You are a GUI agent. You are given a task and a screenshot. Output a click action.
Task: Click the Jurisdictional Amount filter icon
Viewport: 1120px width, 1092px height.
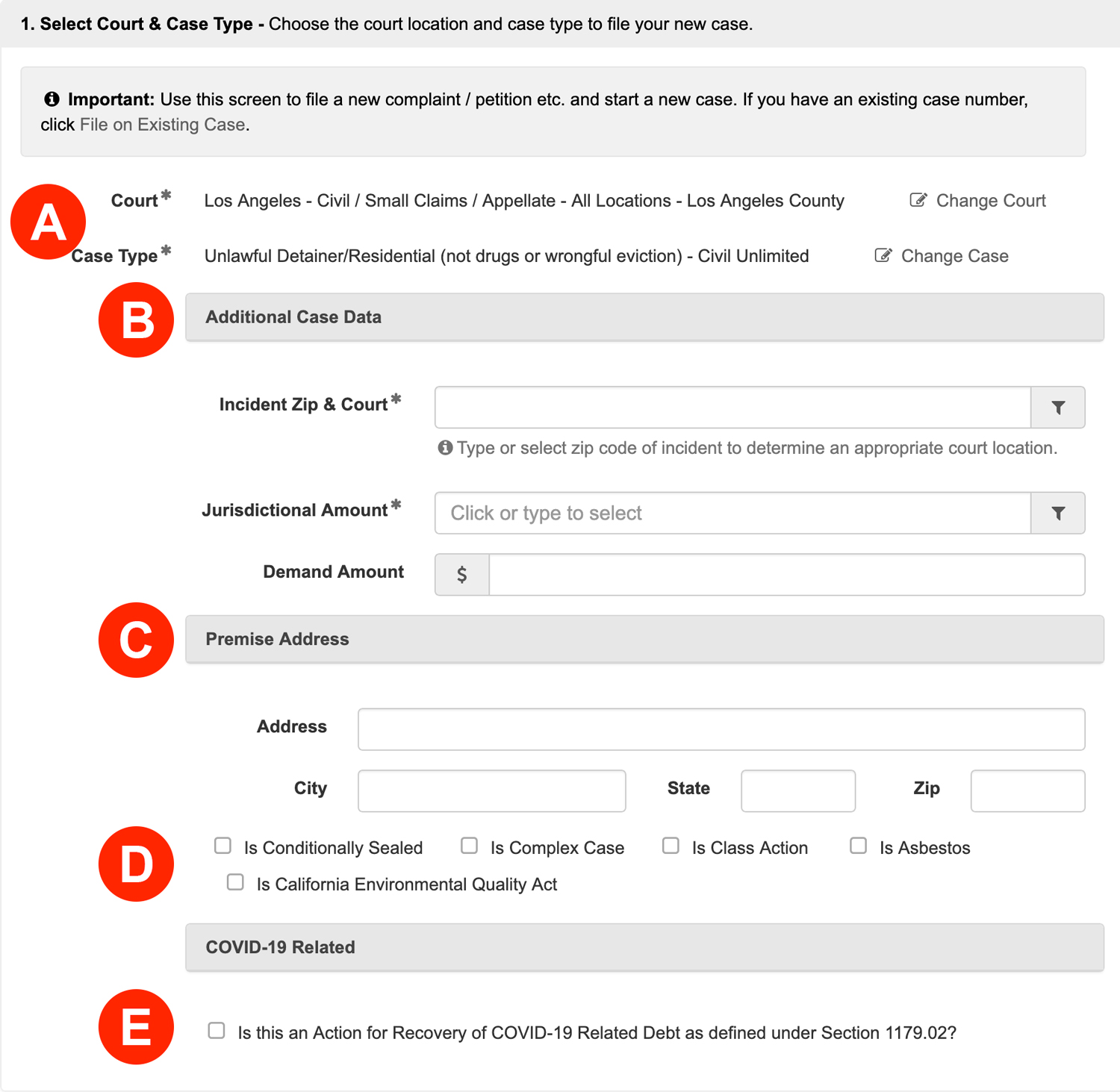point(1057,514)
